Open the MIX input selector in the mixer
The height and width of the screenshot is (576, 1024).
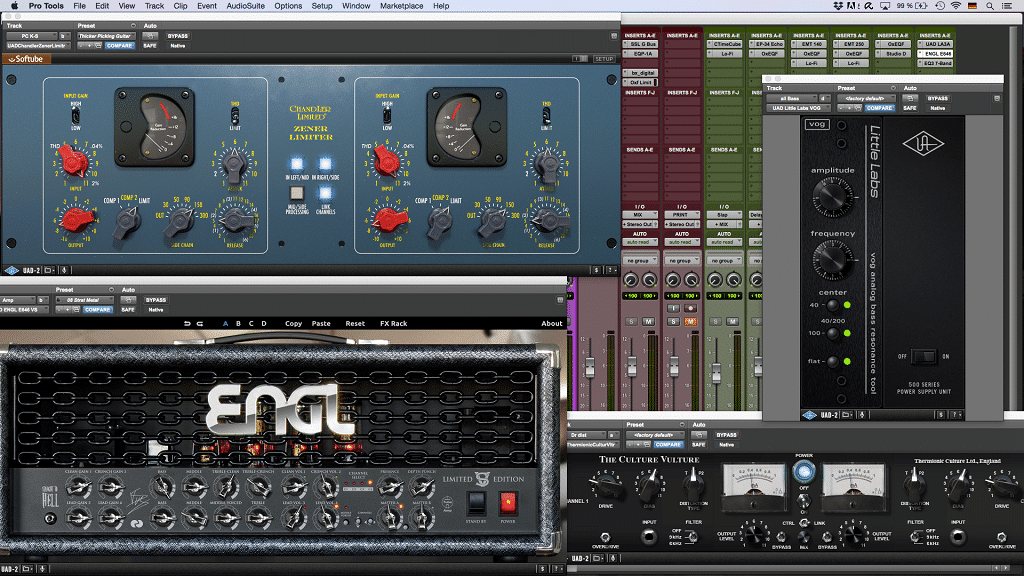[x=639, y=214]
